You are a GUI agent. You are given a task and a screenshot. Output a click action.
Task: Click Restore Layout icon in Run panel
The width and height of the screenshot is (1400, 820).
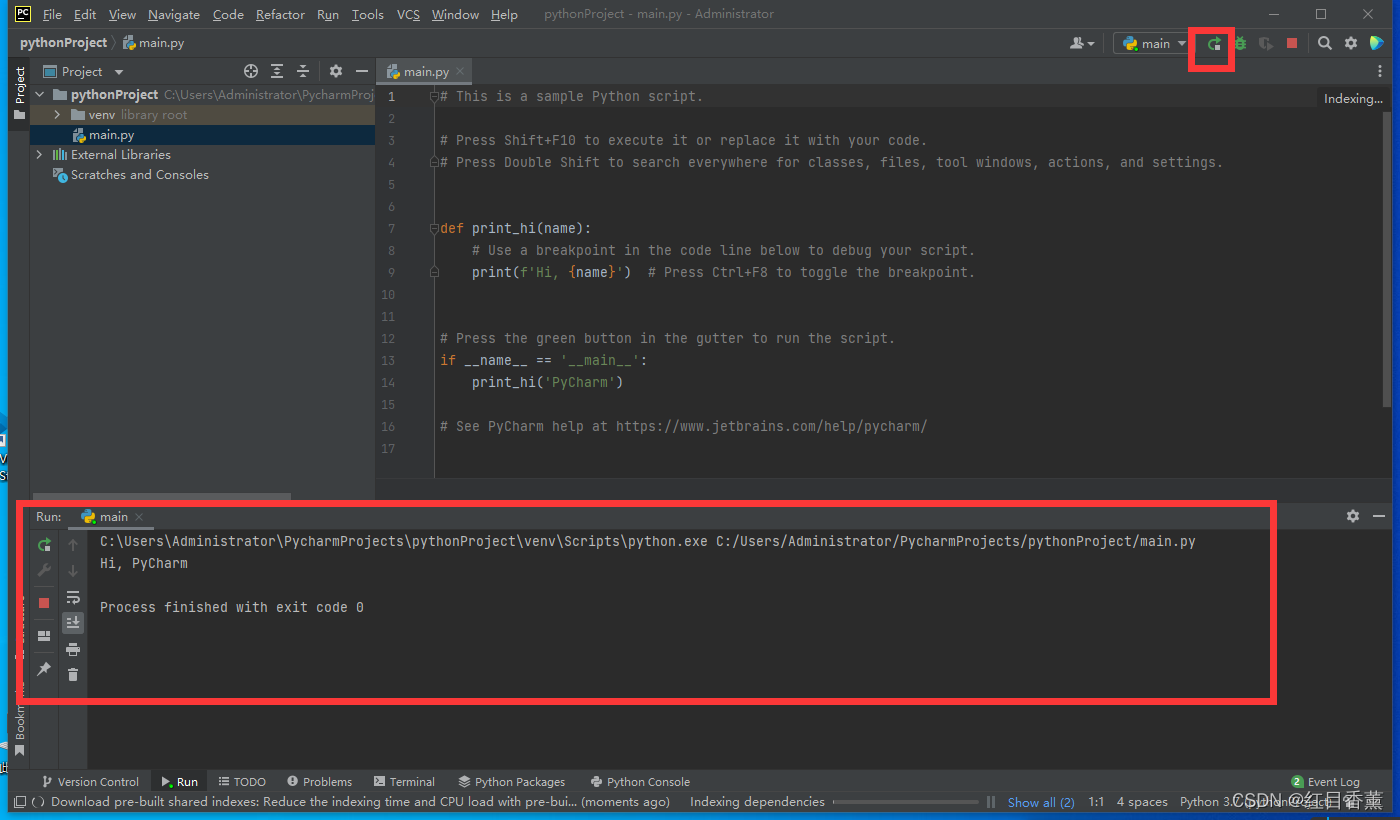pyautogui.click(x=44, y=636)
